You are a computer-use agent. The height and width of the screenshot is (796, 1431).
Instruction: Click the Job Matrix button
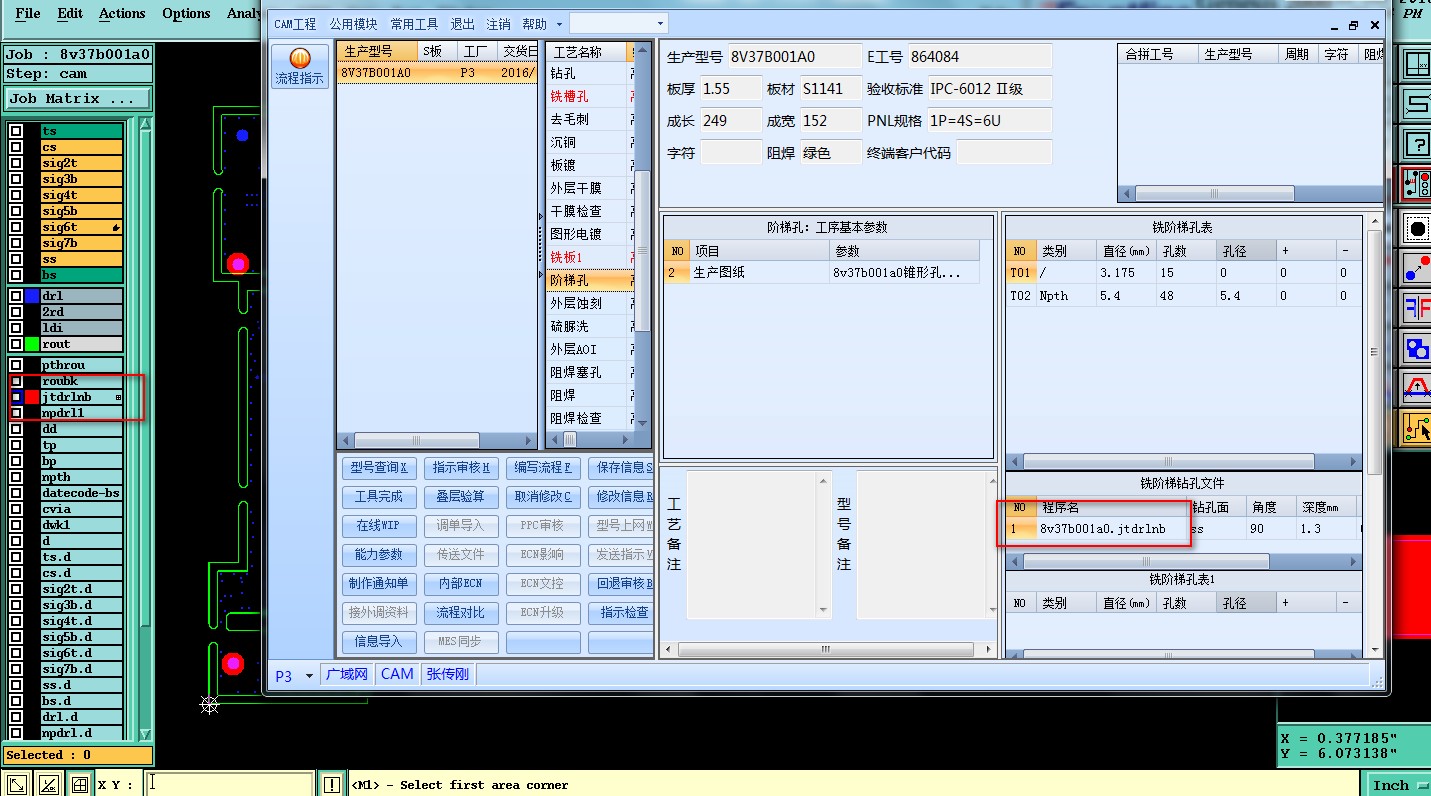[78, 99]
